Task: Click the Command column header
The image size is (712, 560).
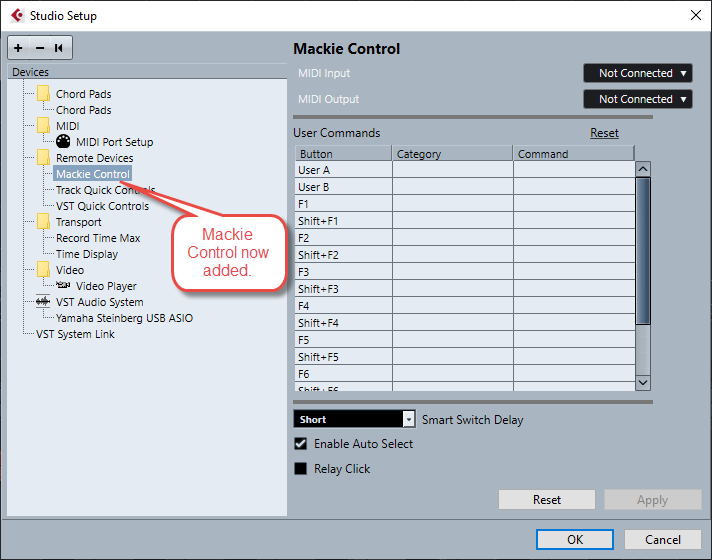Action: (574, 154)
